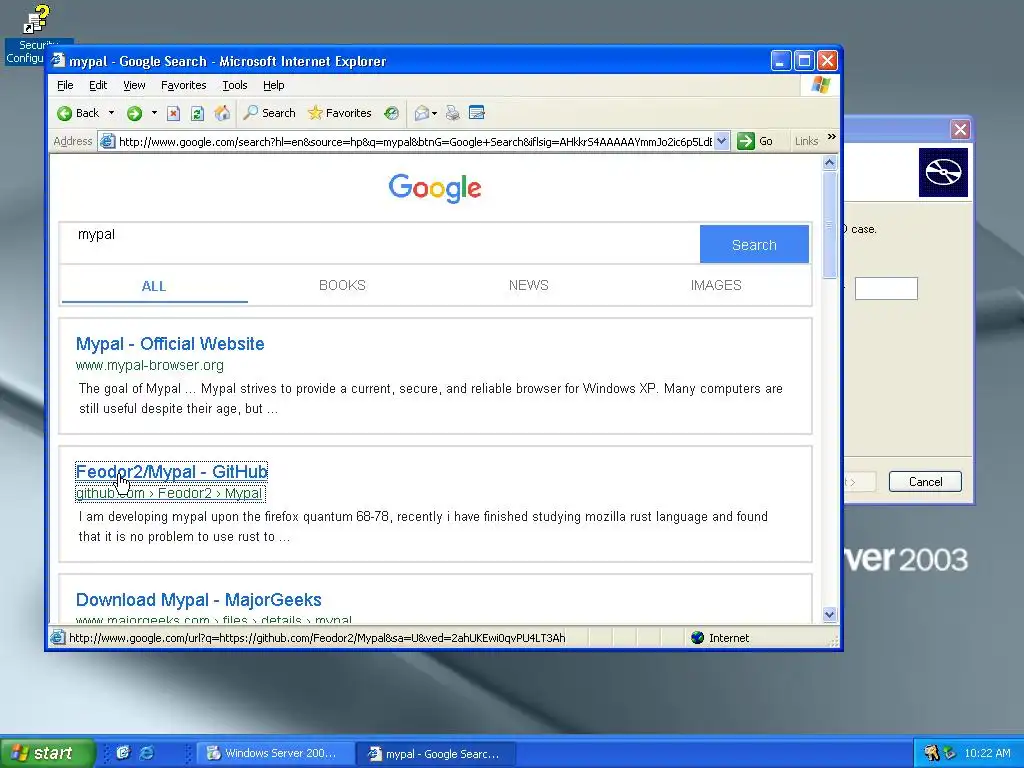The width and height of the screenshot is (1024, 768).
Task: Open the Edit menu
Action: [98, 85]
